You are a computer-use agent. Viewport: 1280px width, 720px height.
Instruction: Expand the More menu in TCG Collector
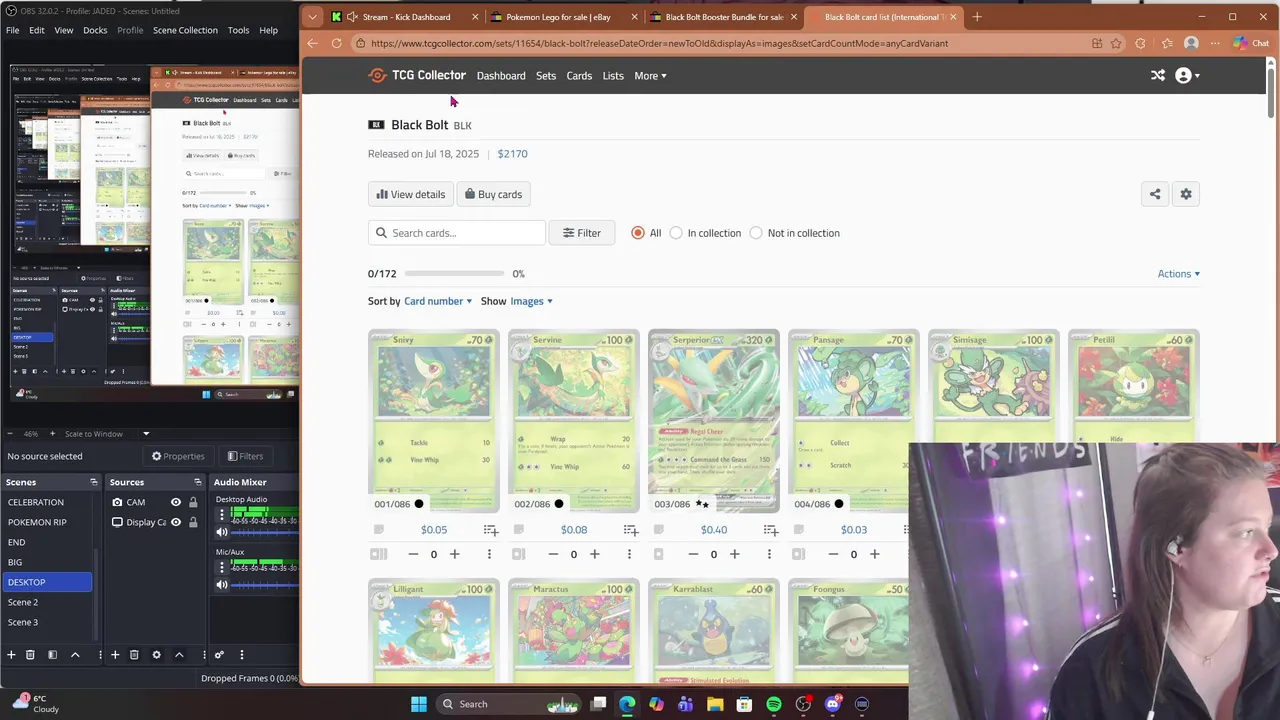(650, 75)
